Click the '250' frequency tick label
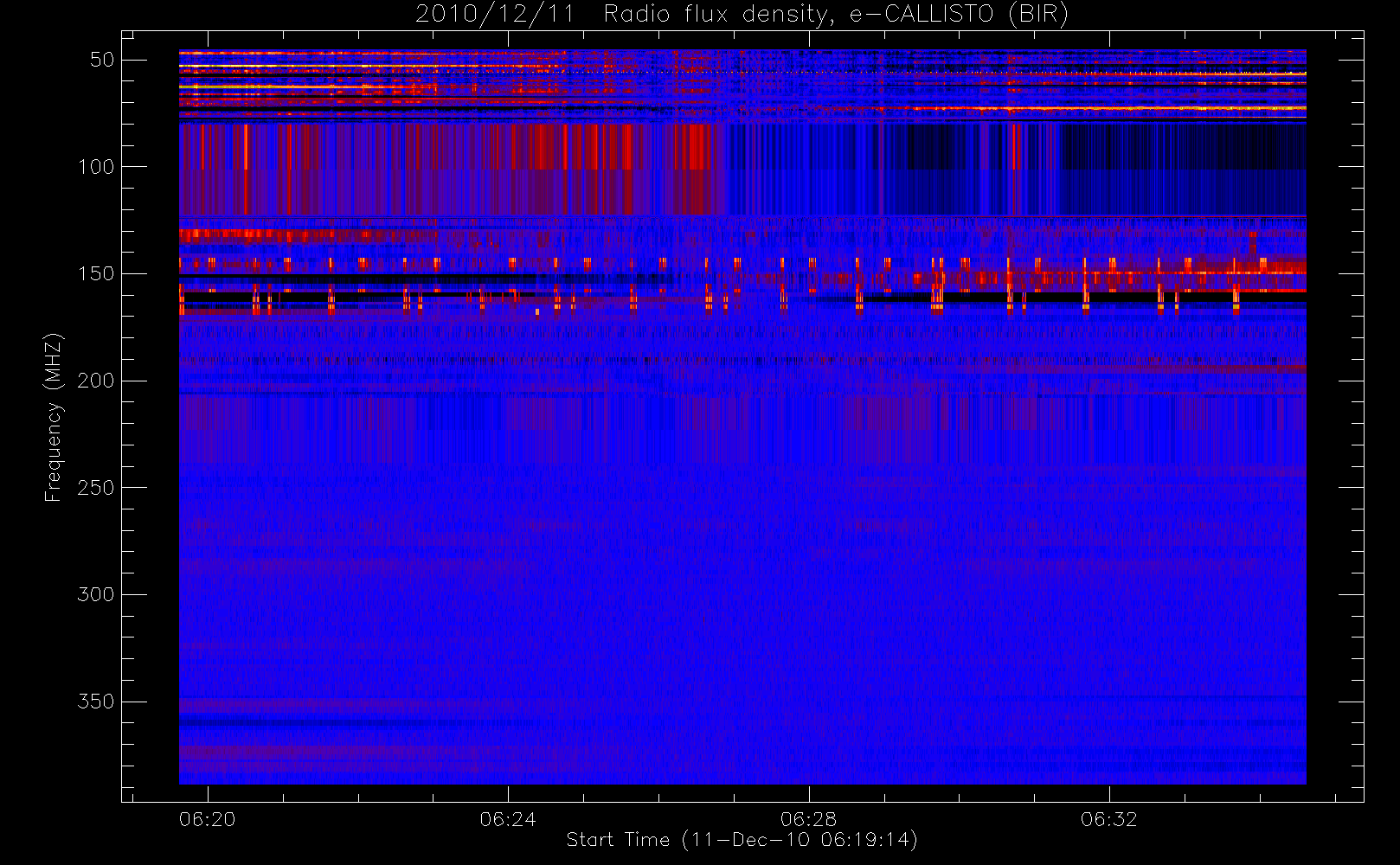Image resolution: width=1400 pixels, height=865 pixels. point(96,488)
